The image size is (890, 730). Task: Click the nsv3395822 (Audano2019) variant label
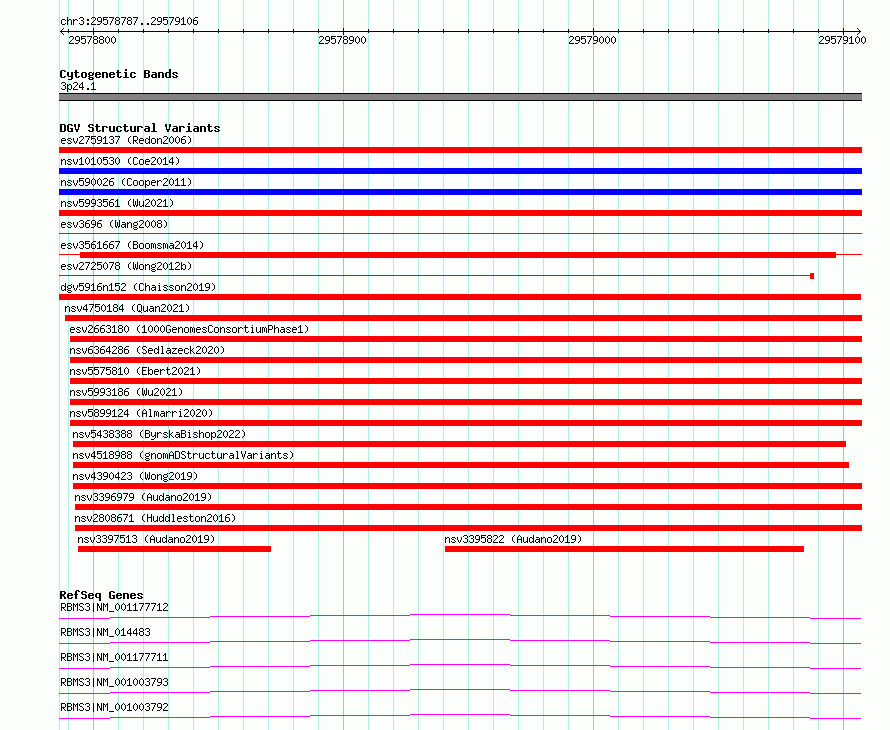coord(513,539)
